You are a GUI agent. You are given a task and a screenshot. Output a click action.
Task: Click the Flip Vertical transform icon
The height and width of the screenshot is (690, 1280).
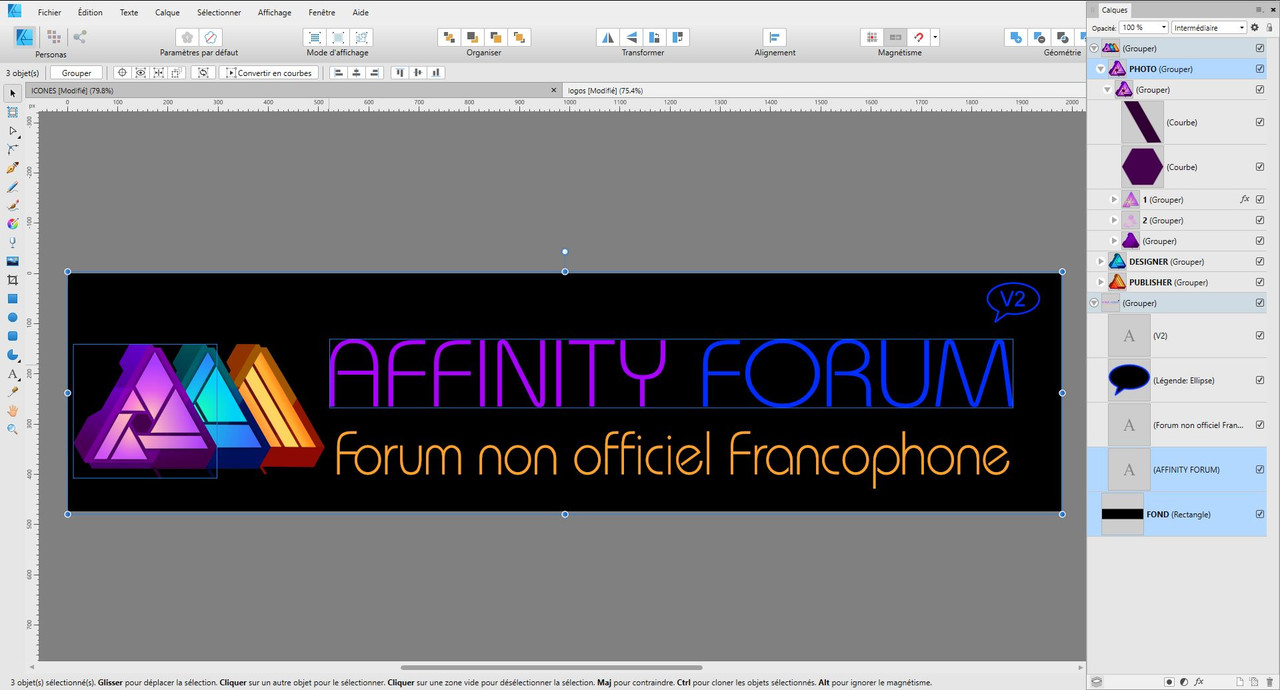tap(631, 37)
